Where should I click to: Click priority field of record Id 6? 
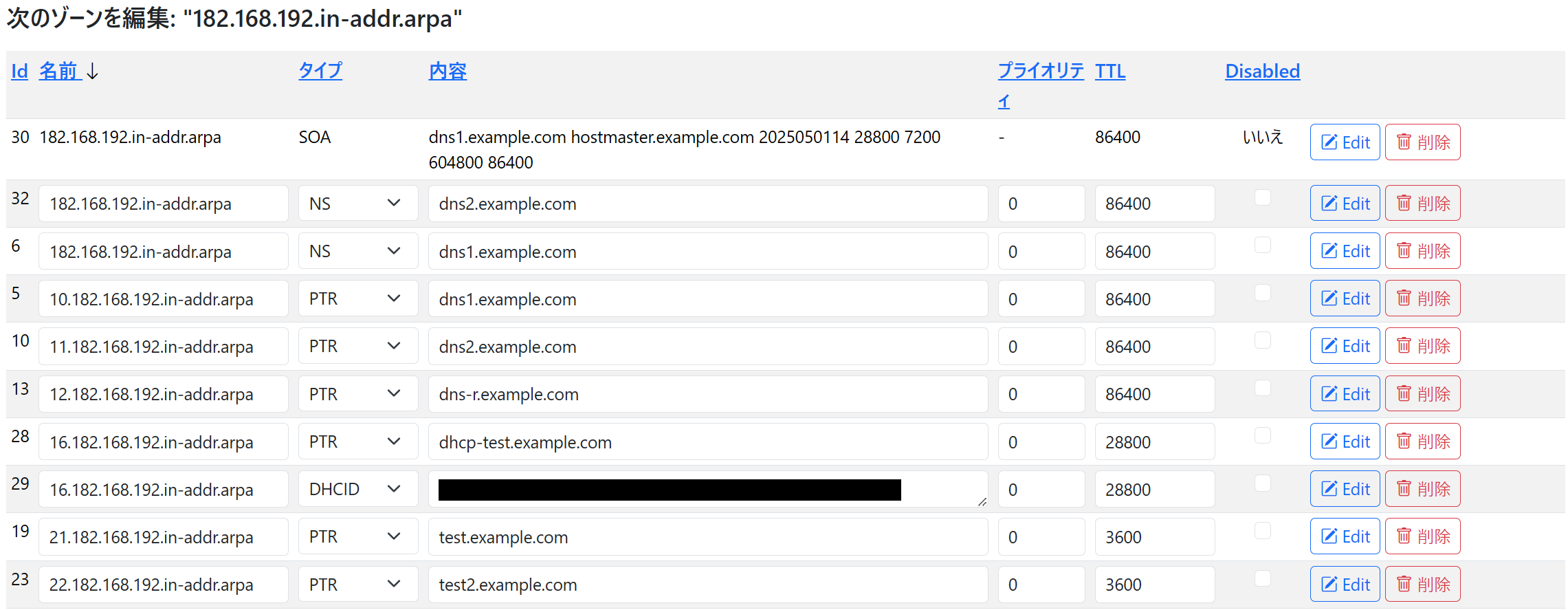click(x=1041, y=251)
